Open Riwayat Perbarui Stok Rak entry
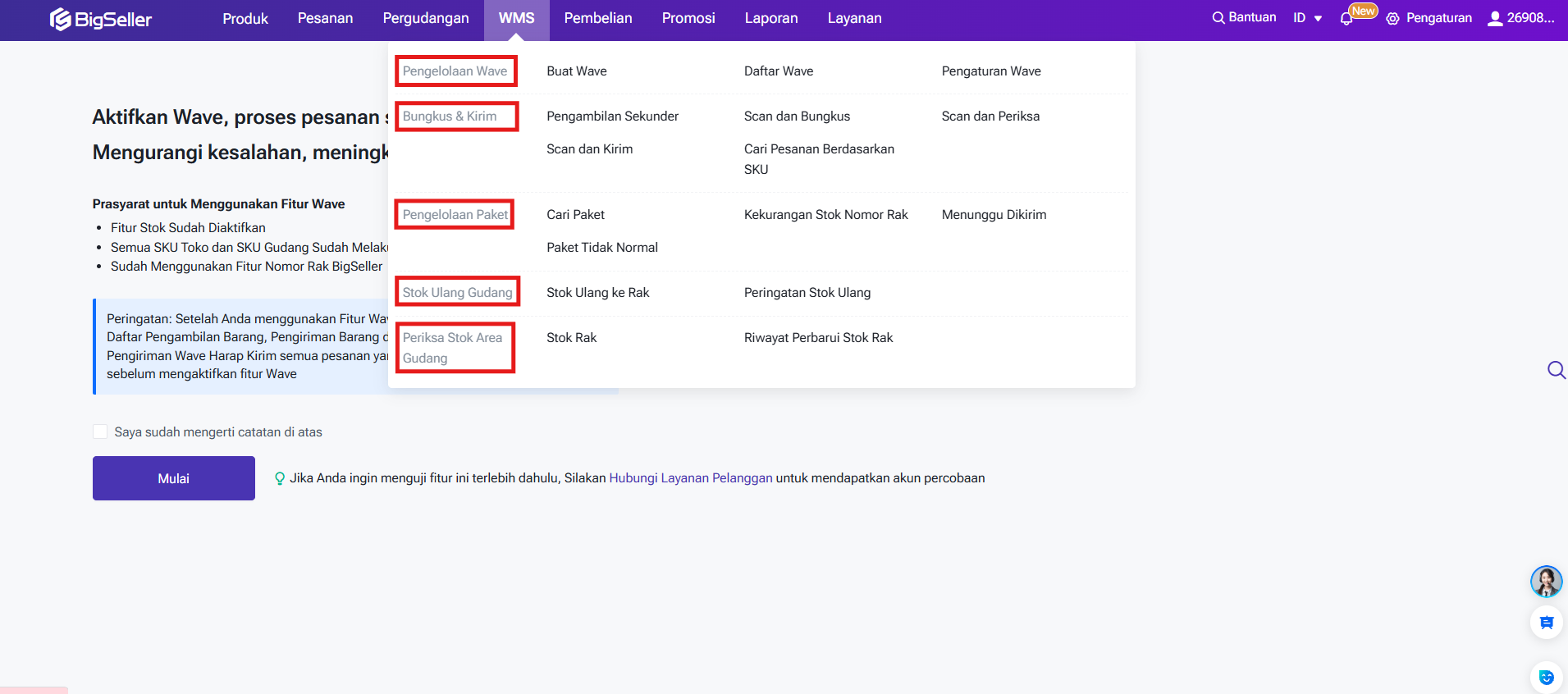The height and width of the screenshot is (694, 1568). tap(818, 338)
